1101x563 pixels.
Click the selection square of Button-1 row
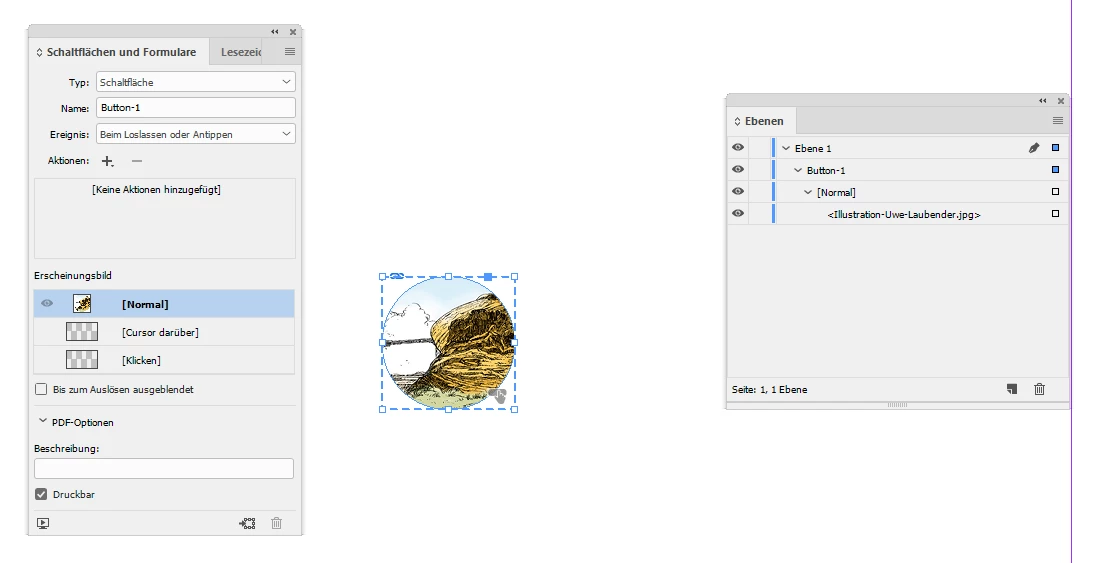[1055, 170]
